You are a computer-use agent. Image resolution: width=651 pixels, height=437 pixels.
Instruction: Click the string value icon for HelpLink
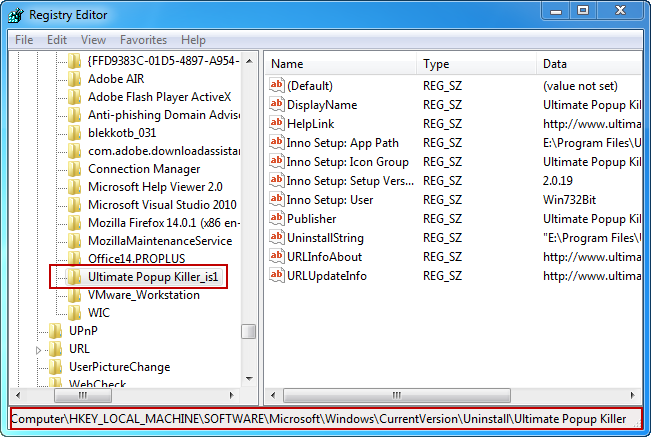277,124
